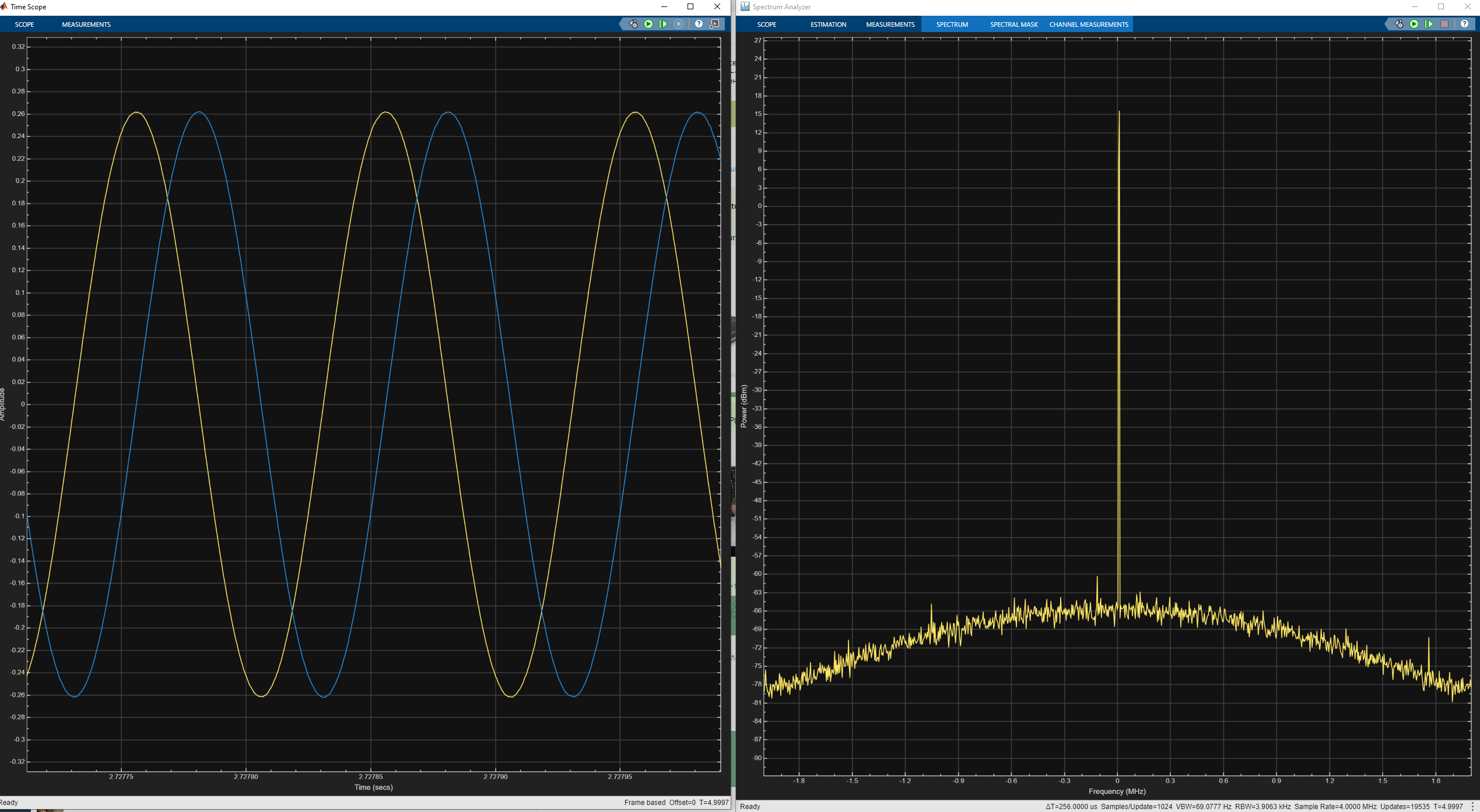Click the 'Power (dBm)' axis label

click(x=743, y=406)
